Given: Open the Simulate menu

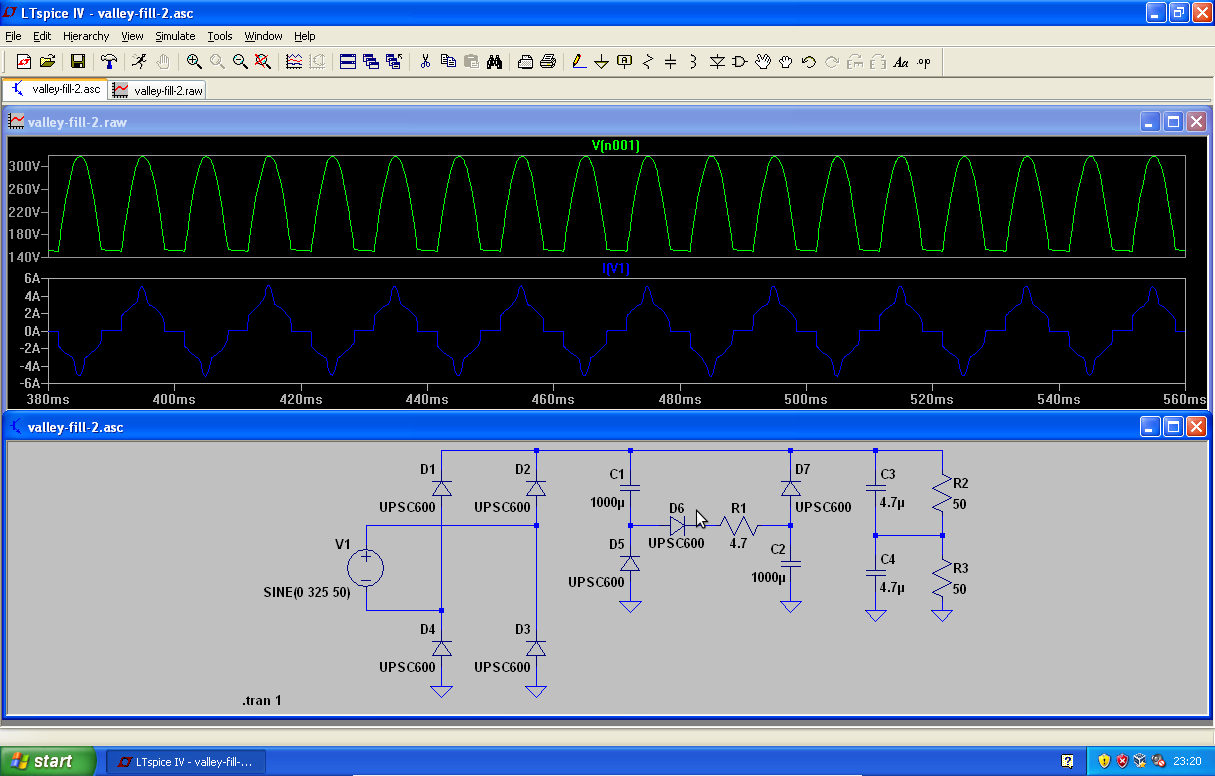Looking at the screenshot, I should 175,36.
